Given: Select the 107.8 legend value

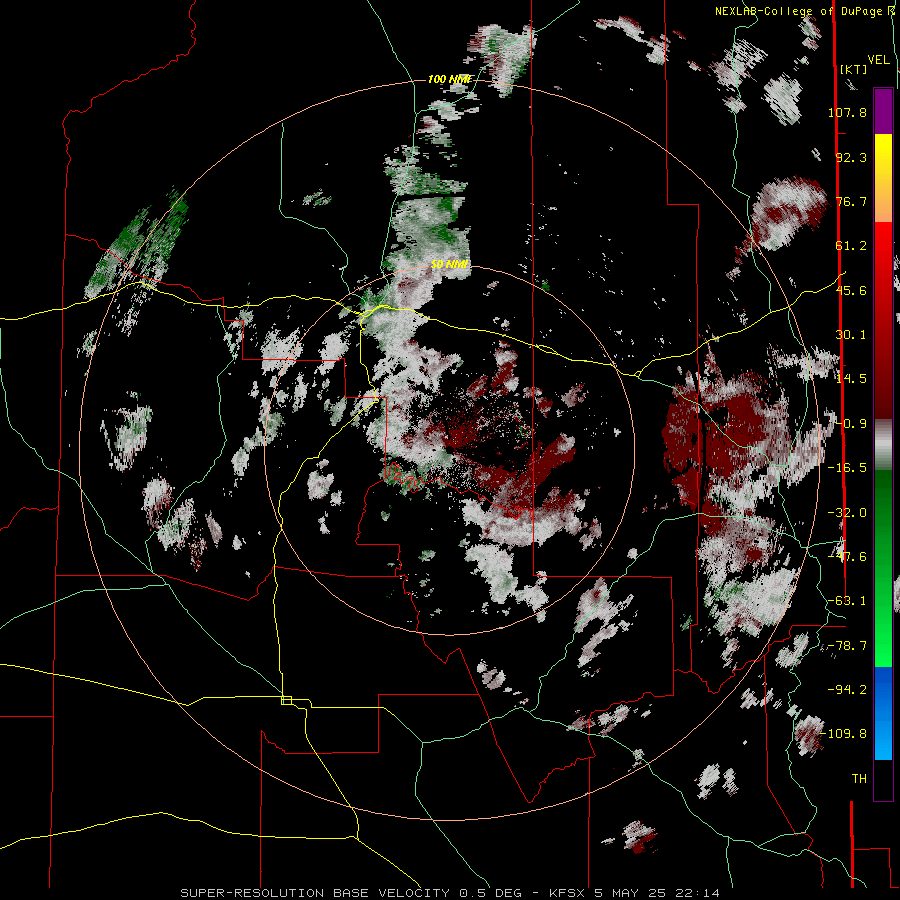Looking at the screenshot, I should (847, 112).
